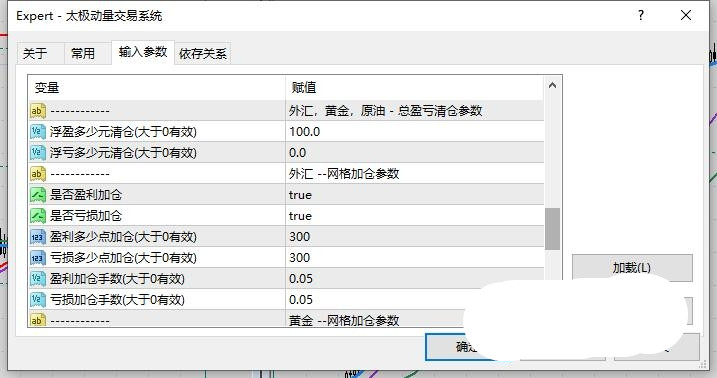Switch to the 关于 tab

(x=35, y=53)
